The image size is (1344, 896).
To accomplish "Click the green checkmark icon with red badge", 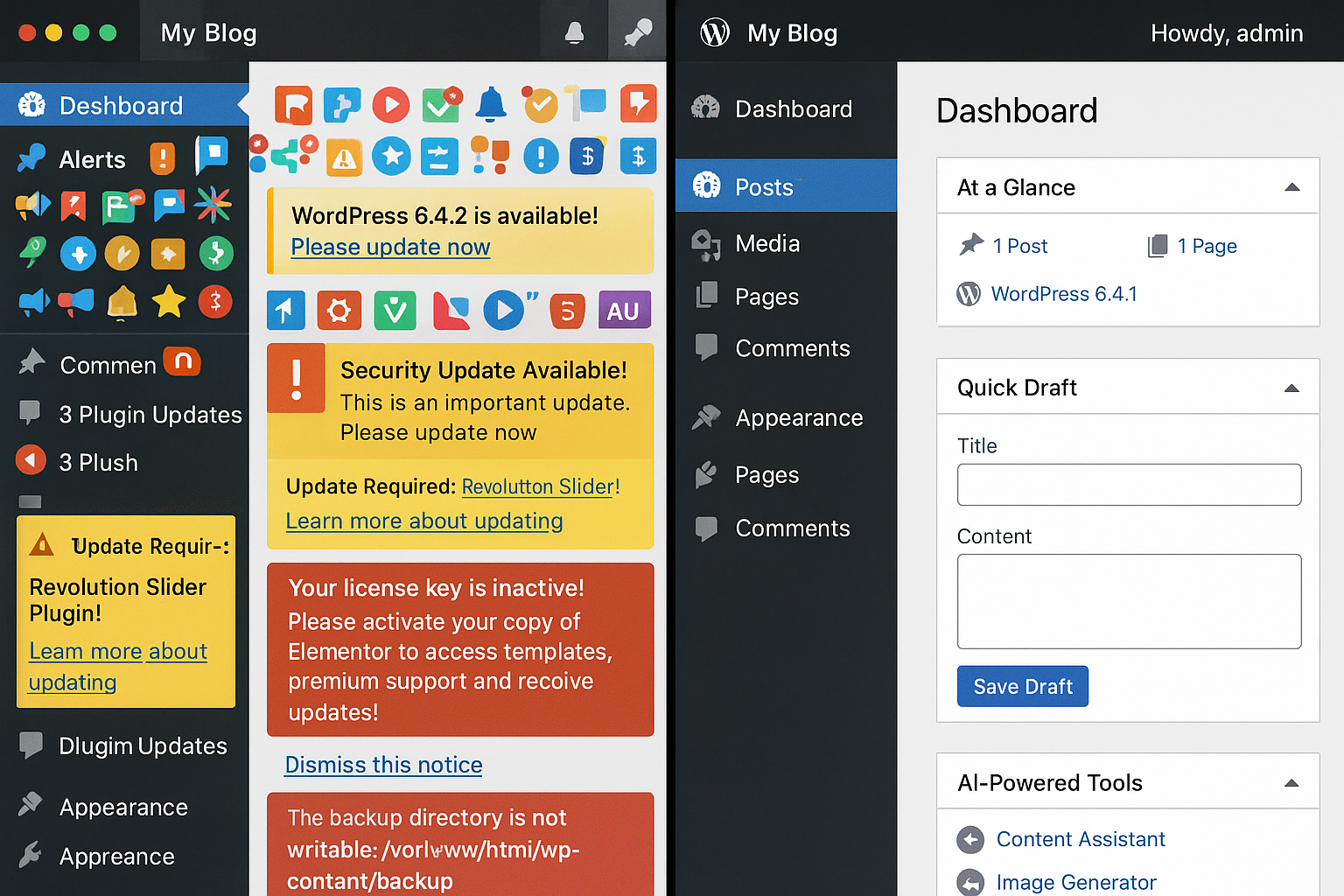I will click(x=442, y=105).
